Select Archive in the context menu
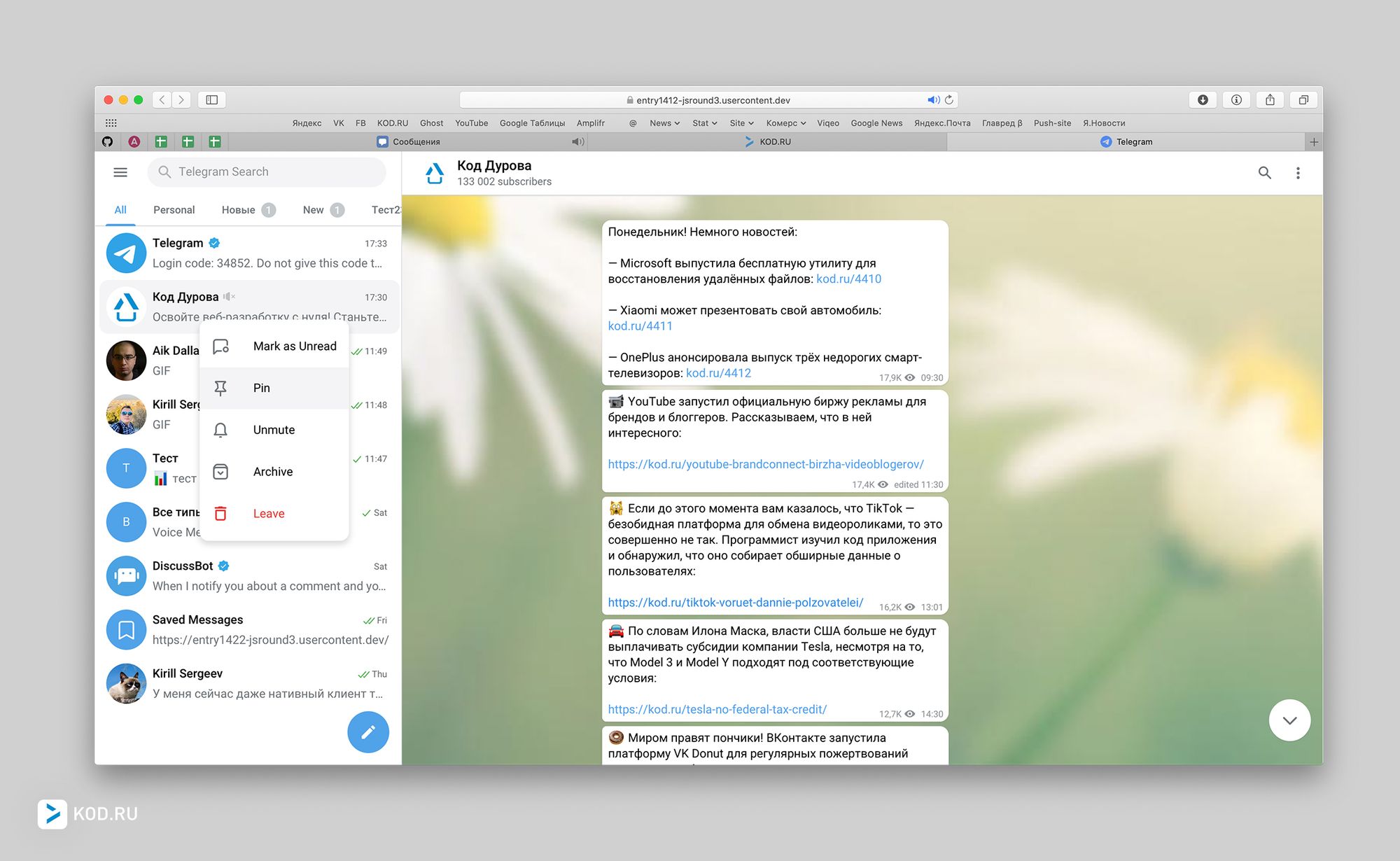Viewport: 1400px width, 861px height. click(273, 472)
